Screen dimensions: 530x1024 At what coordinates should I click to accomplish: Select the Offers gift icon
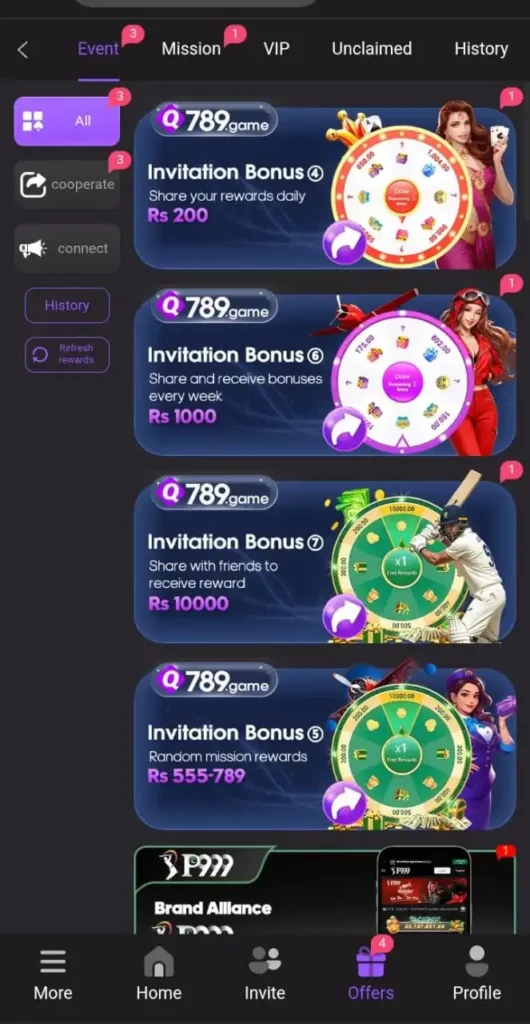371,961
